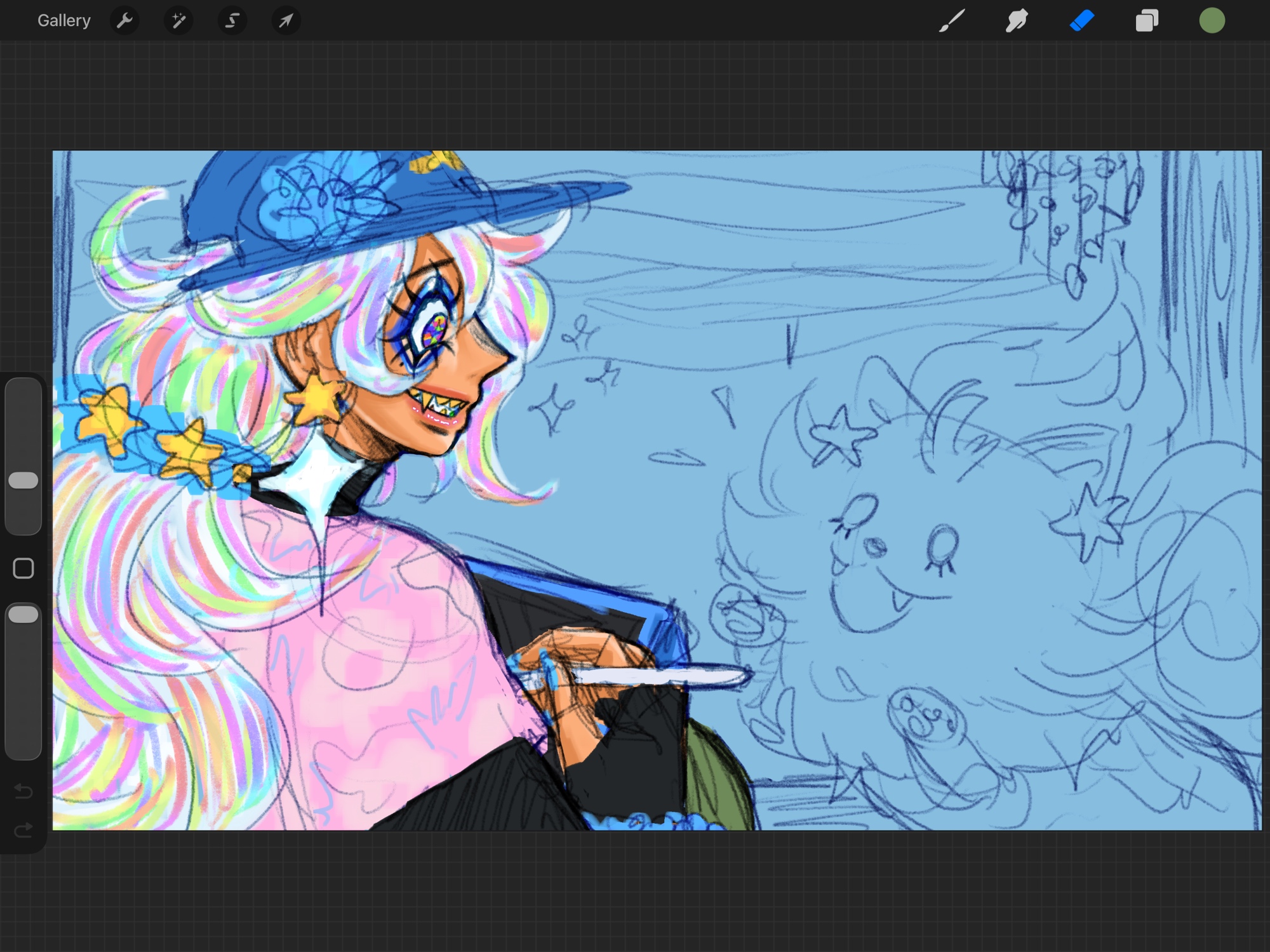This screenshot has height=952, width=1270.
Task: Click the brush size slider handle
Action: pyautogui.click(x=23, y=480)
